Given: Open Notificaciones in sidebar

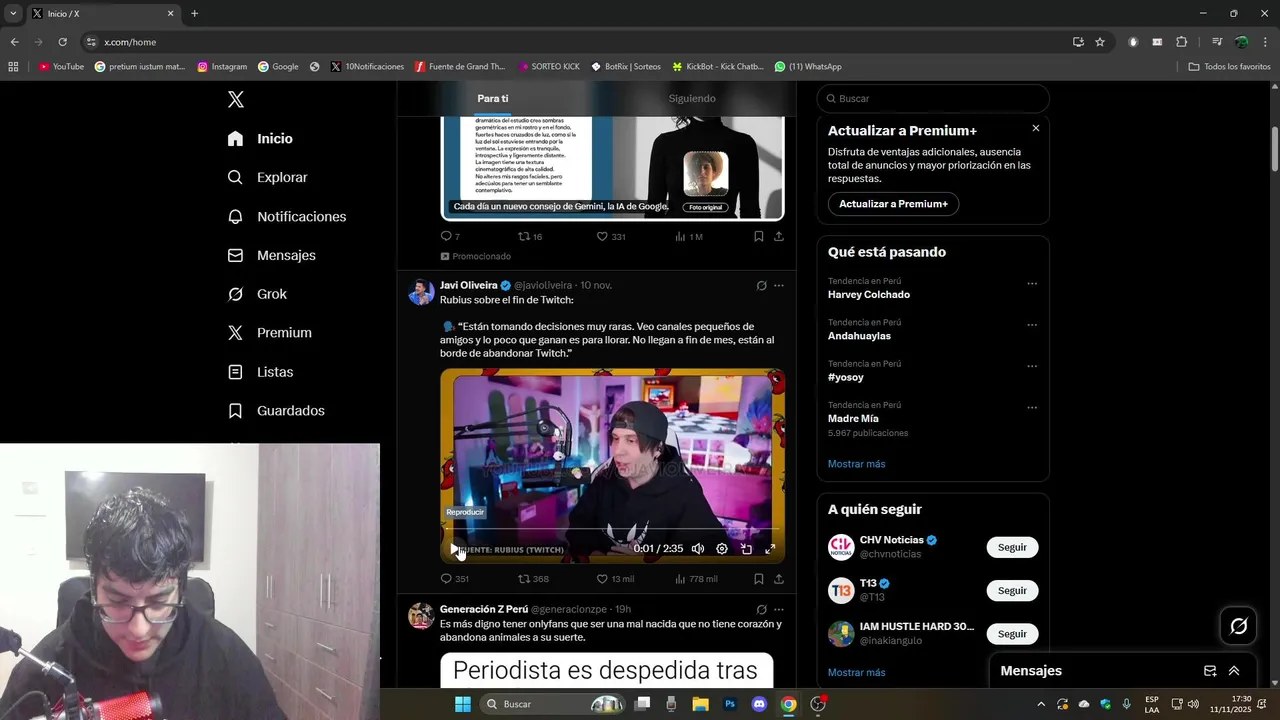Looking at the screenshot, I should (x=286, y=217).
